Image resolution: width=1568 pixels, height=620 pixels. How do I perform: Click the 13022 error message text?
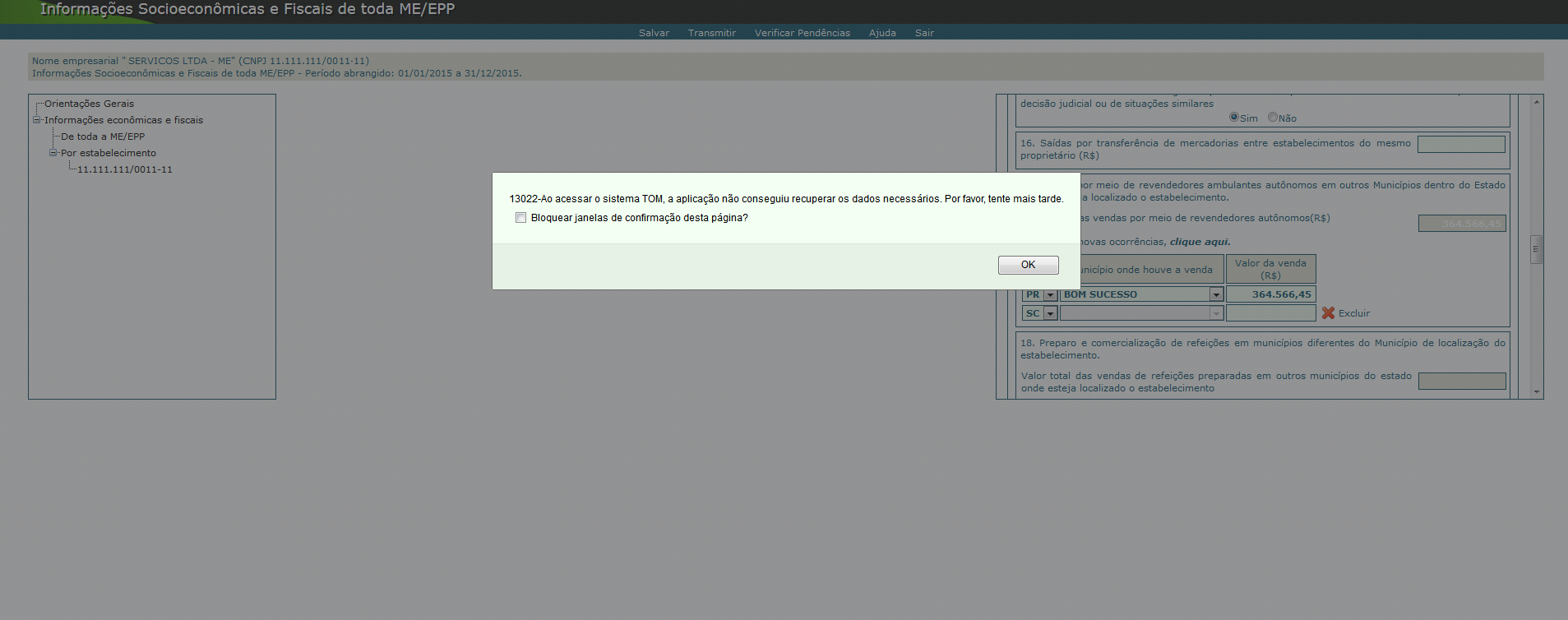pyautogui.click(x=786, y=199)
